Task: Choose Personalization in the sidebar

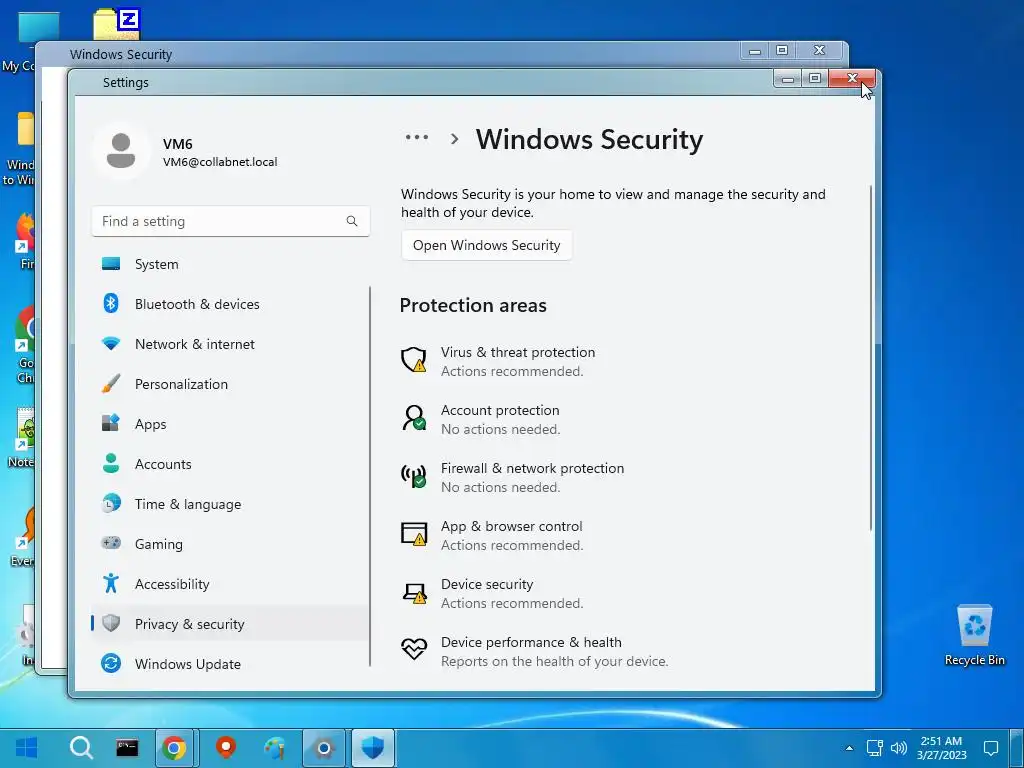Action: coord(182,384)
